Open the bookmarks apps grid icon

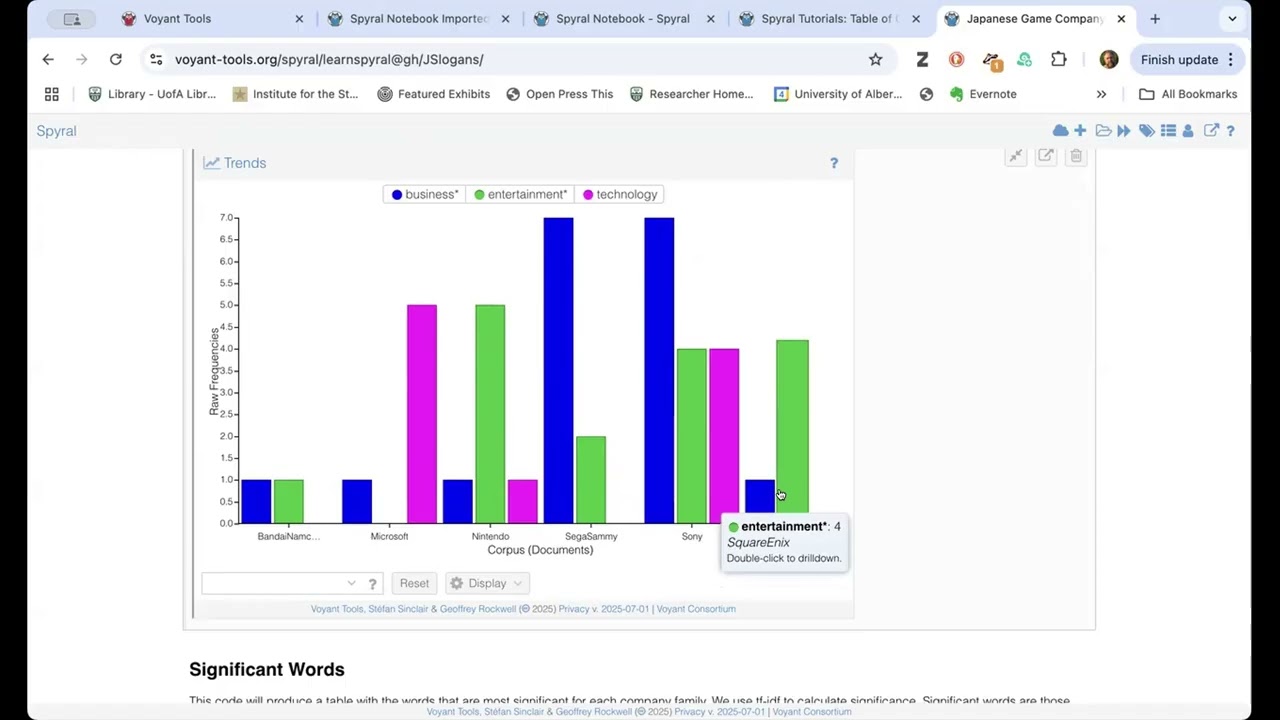[x=52, y=94]
